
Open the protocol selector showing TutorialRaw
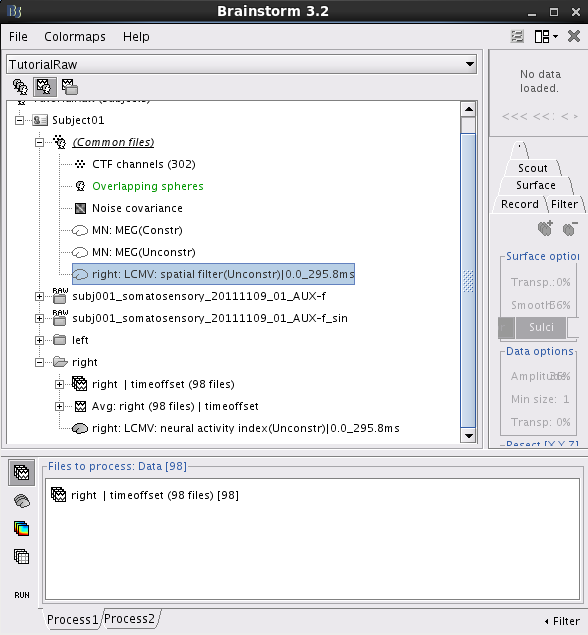pyautogui.click(x=241, y=64)
